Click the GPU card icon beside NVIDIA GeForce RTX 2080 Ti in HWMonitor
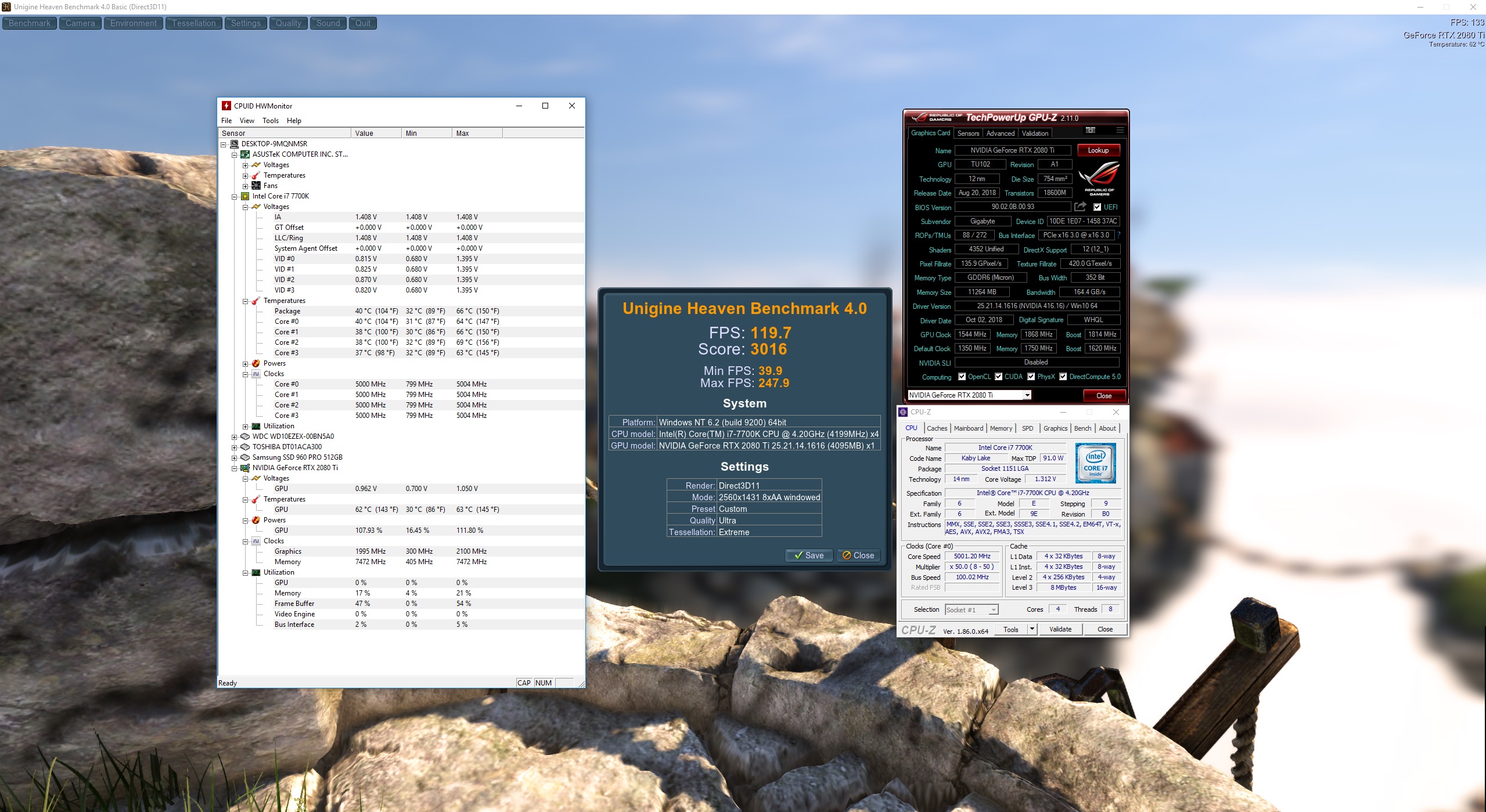 pyautogui.click(x=245, y=468)
